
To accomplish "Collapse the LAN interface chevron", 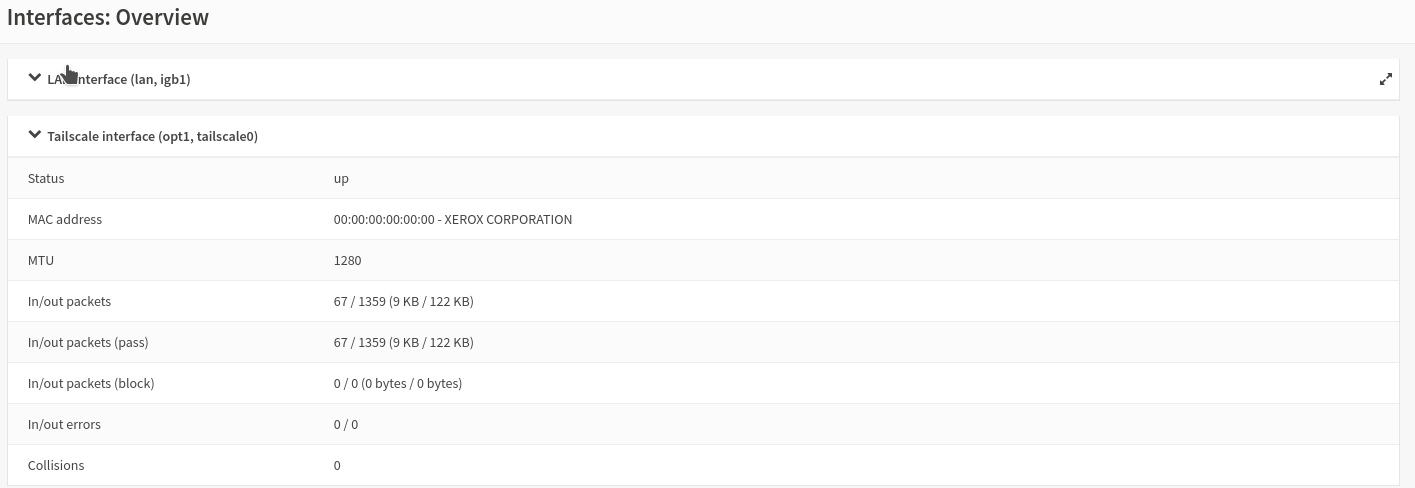I will (x=36, y=78).
